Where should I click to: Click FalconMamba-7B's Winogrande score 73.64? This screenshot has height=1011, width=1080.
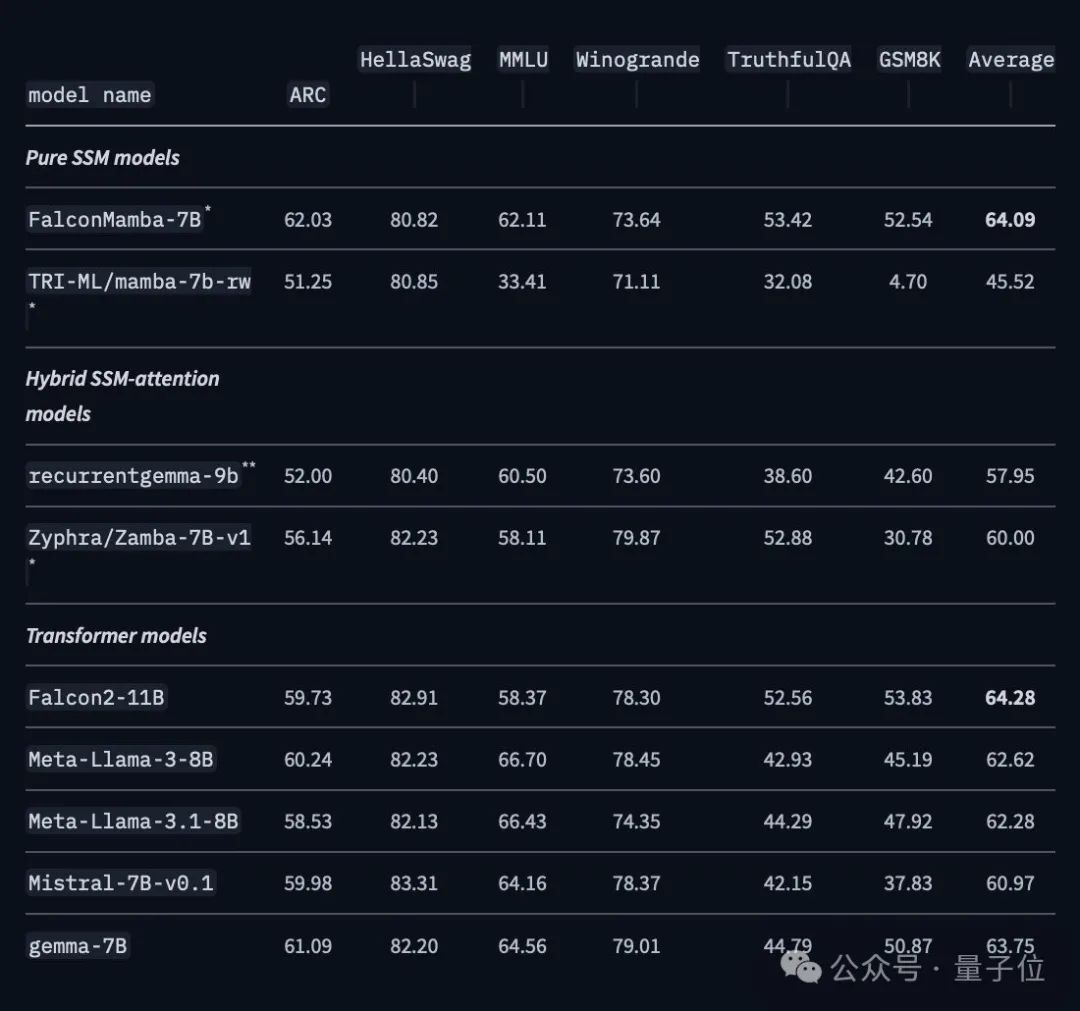pos(636,220)
